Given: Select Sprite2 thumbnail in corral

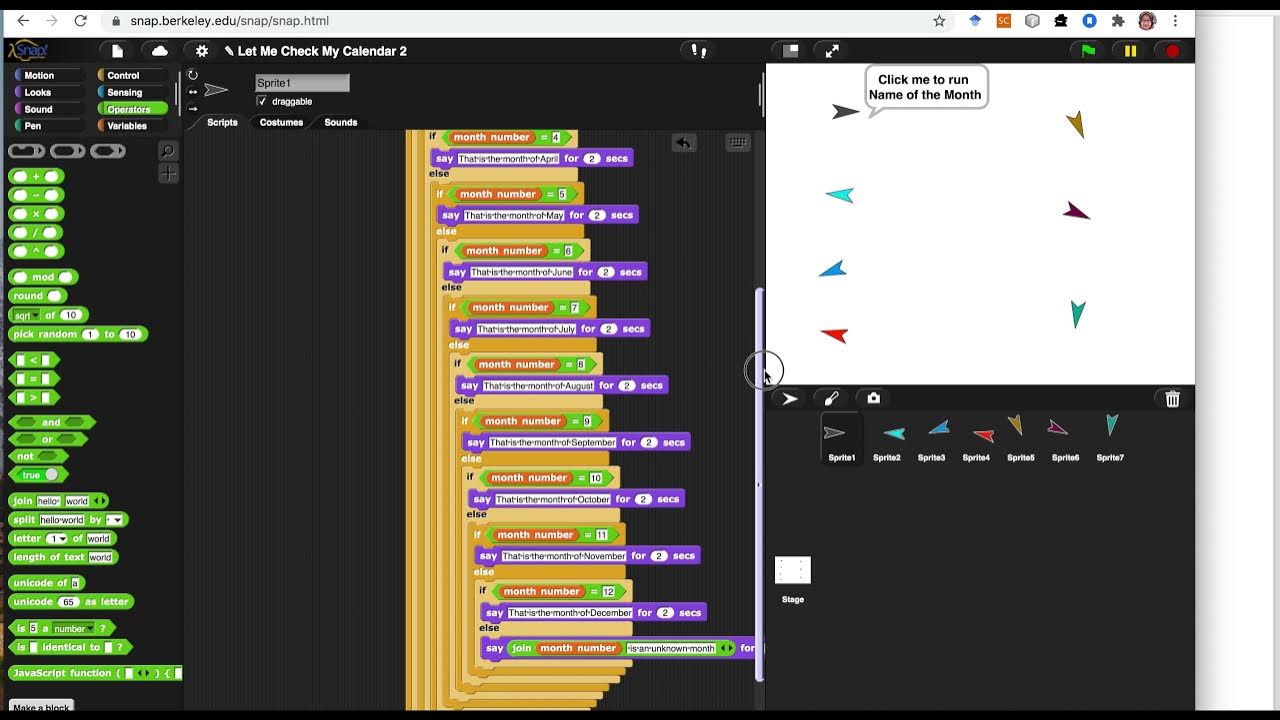Looking at the screenshot, I should pos(887,439).
